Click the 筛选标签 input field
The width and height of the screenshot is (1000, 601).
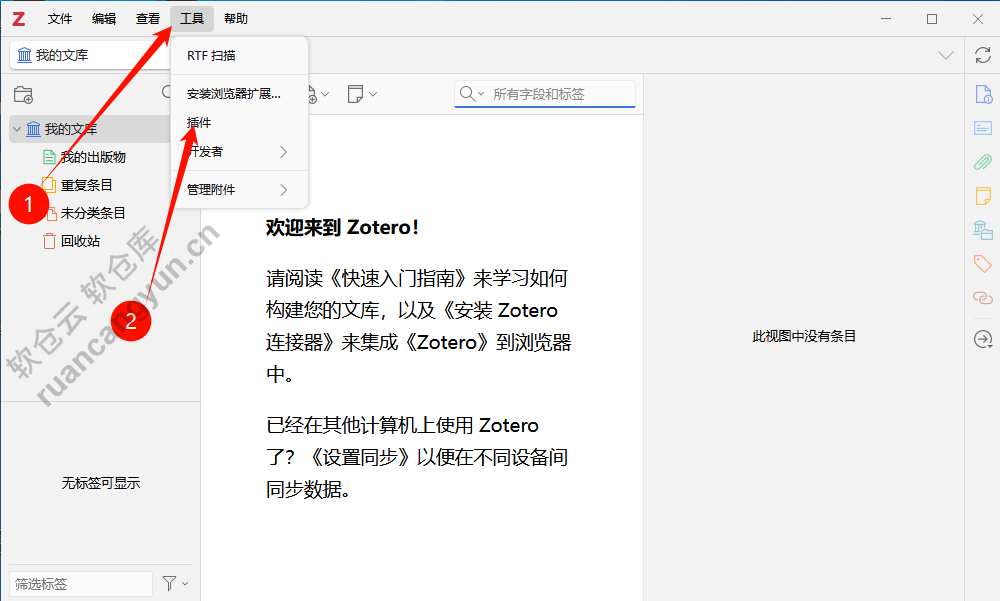[x=80, y=583]
